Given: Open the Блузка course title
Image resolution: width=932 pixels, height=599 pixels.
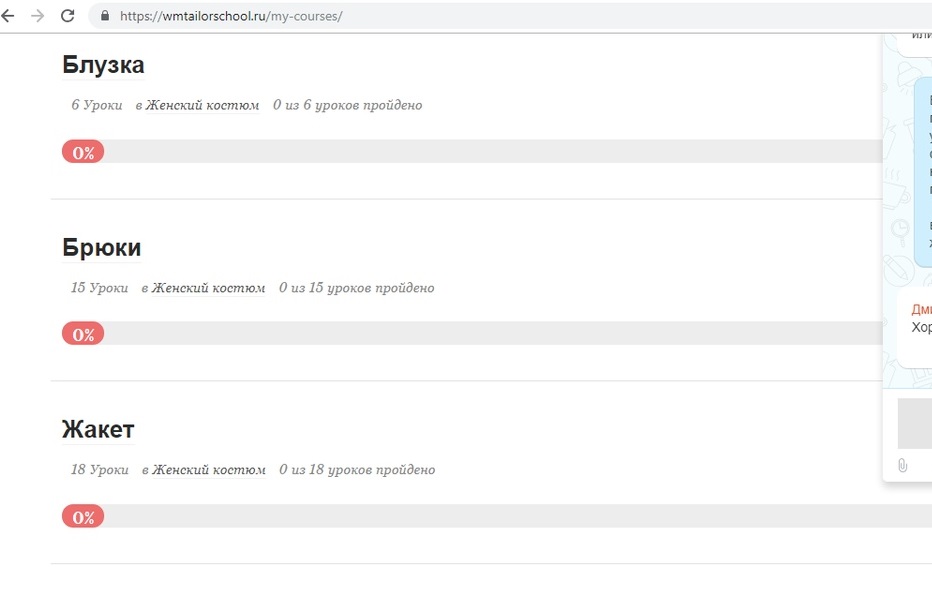Looking at the screenshot, I should click(103, 65).
